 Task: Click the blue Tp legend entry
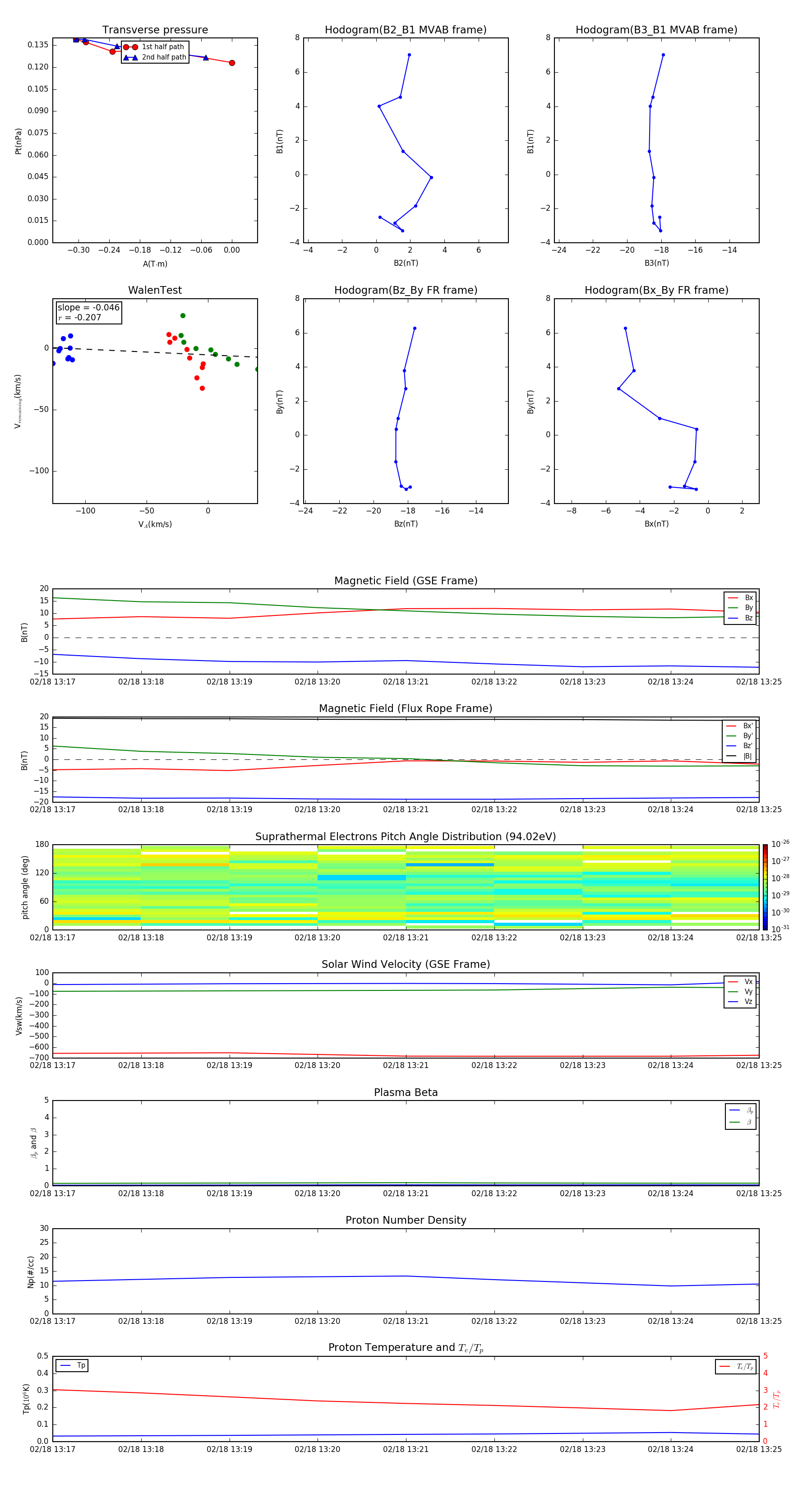[72, 1365]
